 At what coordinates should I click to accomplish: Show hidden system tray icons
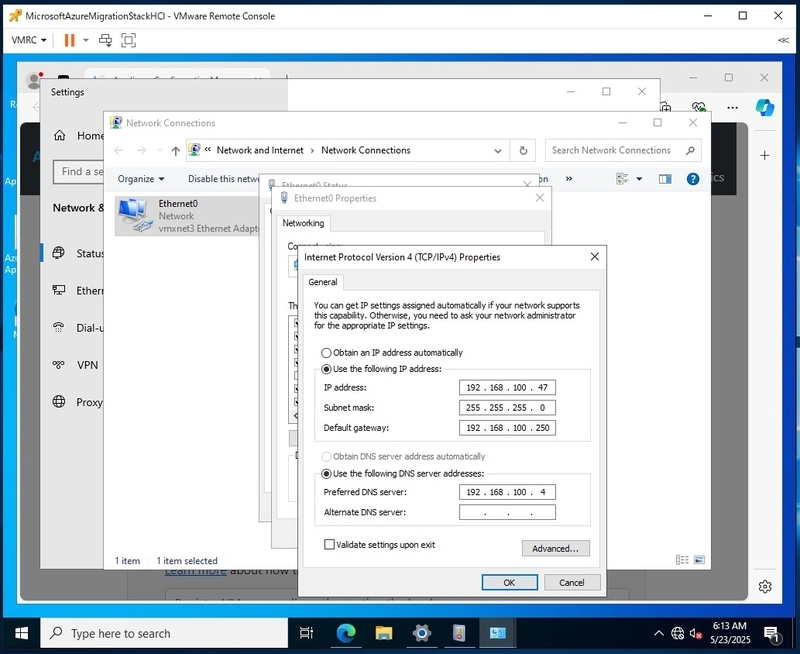point(659,634)
